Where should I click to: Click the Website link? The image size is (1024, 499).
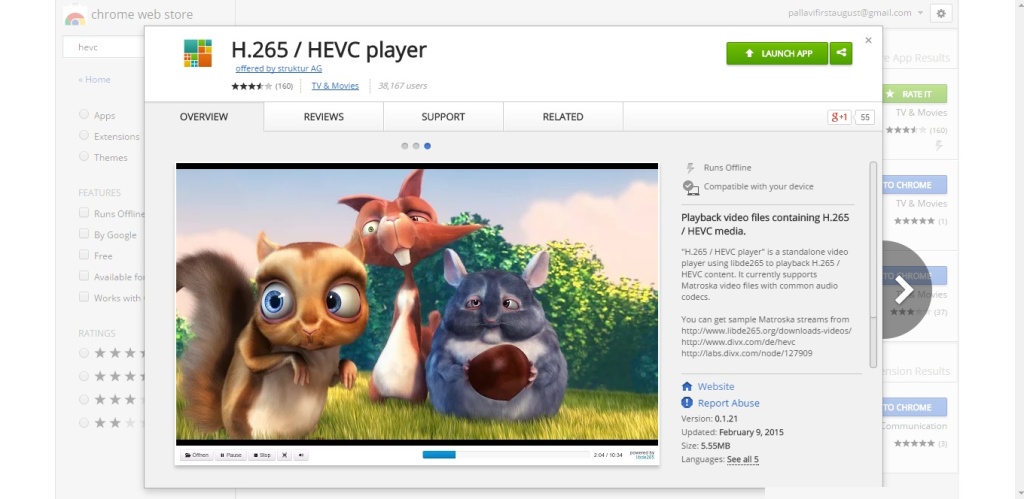pos(716,387)
